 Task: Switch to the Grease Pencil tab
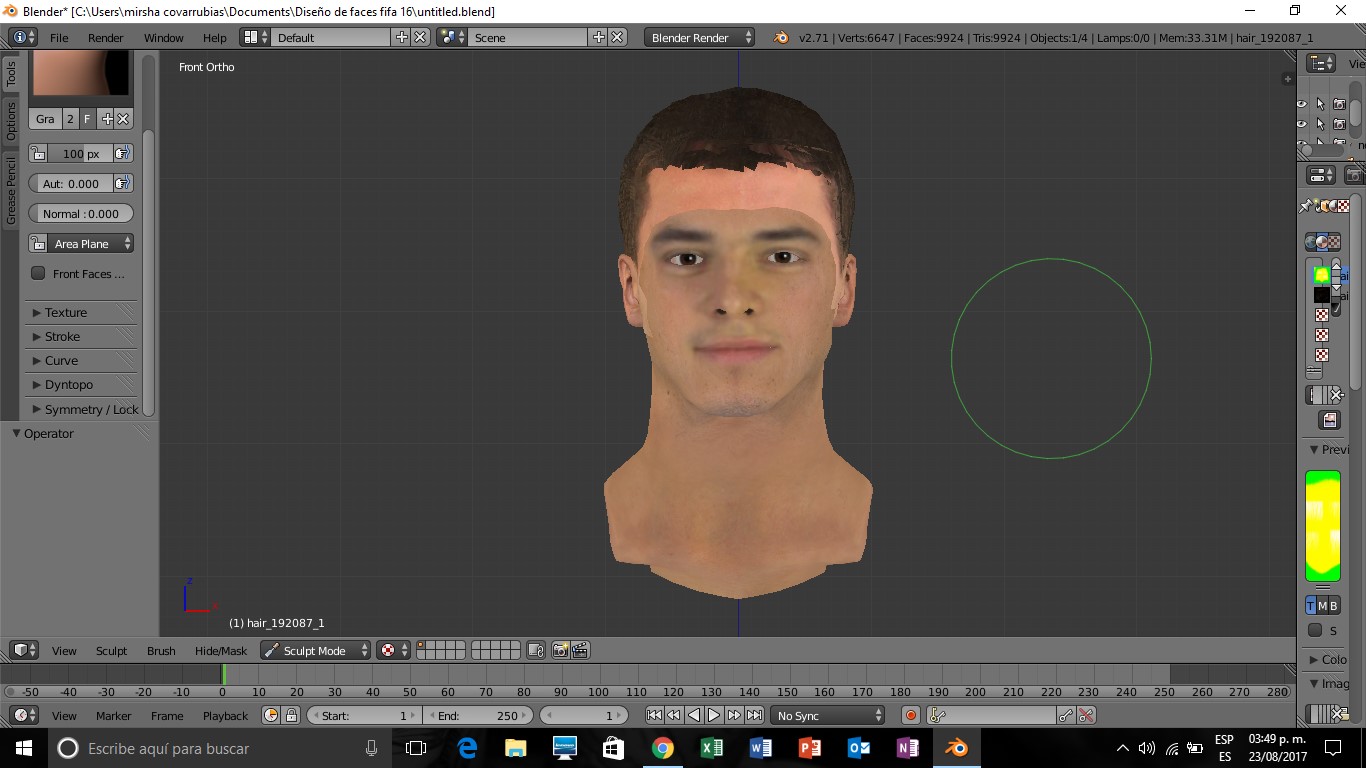[11, 190]
